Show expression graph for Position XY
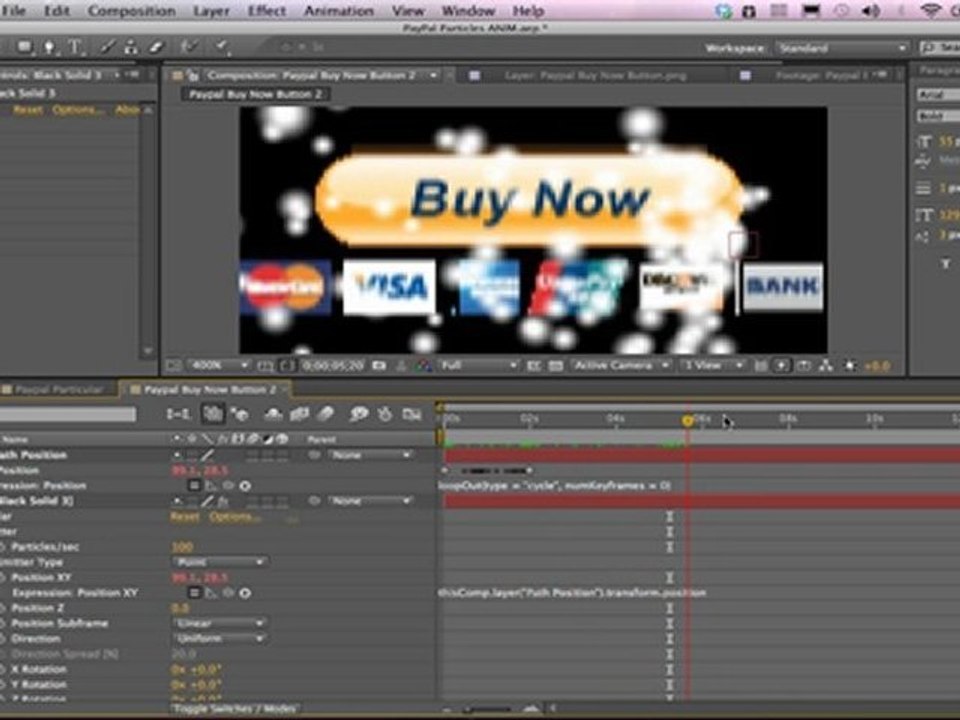 click(211, 593)
